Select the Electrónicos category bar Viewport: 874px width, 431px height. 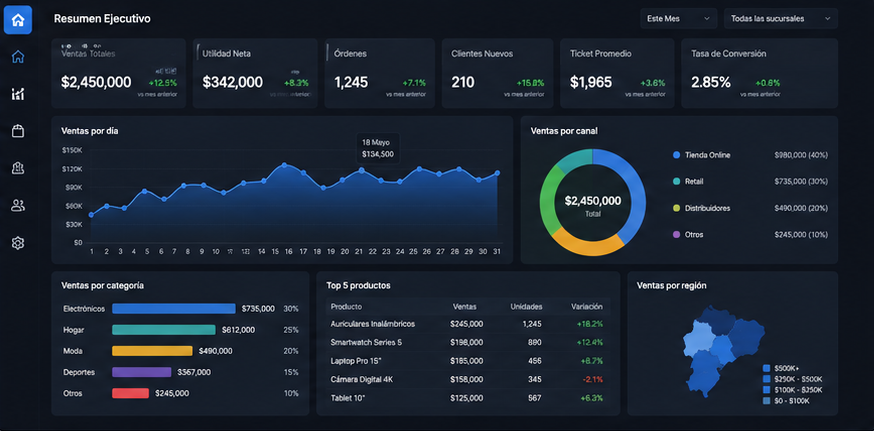pos(174,308)
